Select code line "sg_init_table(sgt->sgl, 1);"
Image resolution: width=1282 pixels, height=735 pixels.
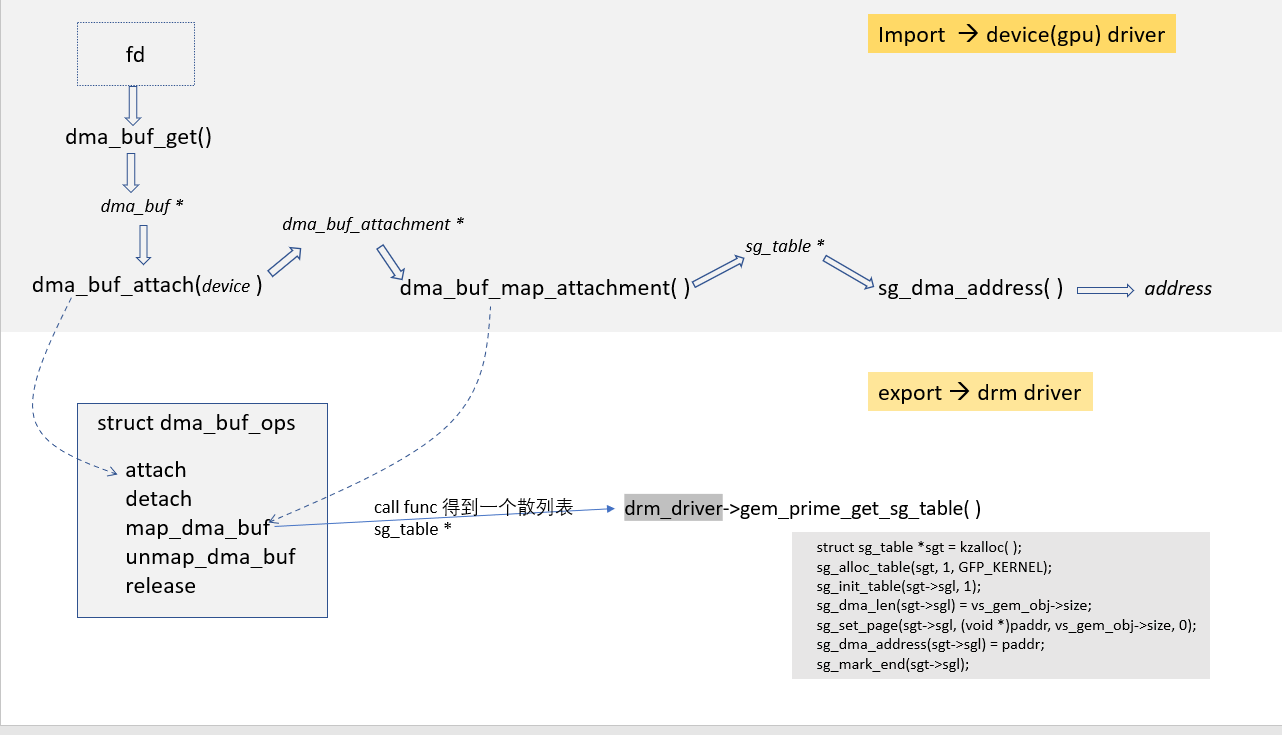(898, 586)
